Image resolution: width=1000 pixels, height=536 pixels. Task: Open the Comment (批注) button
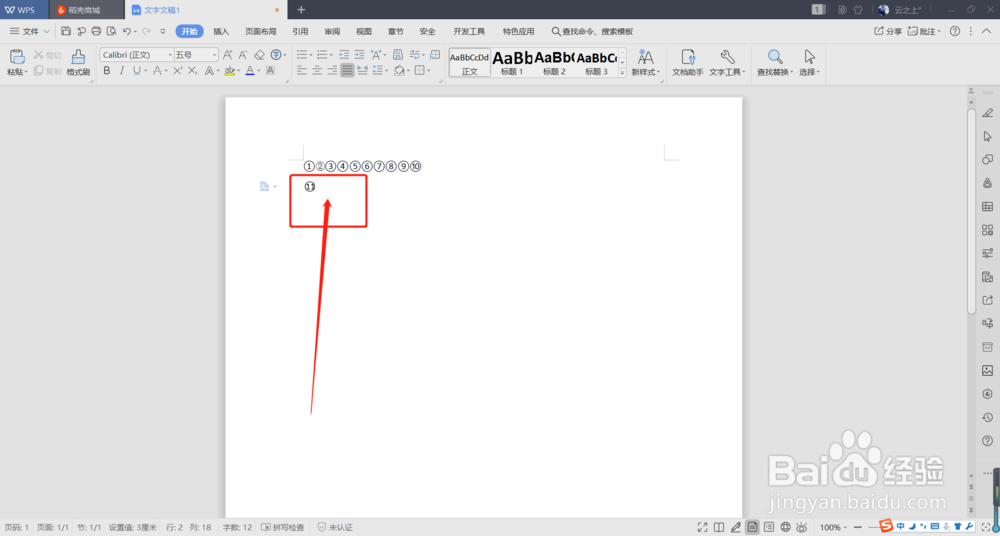(925, 31)
